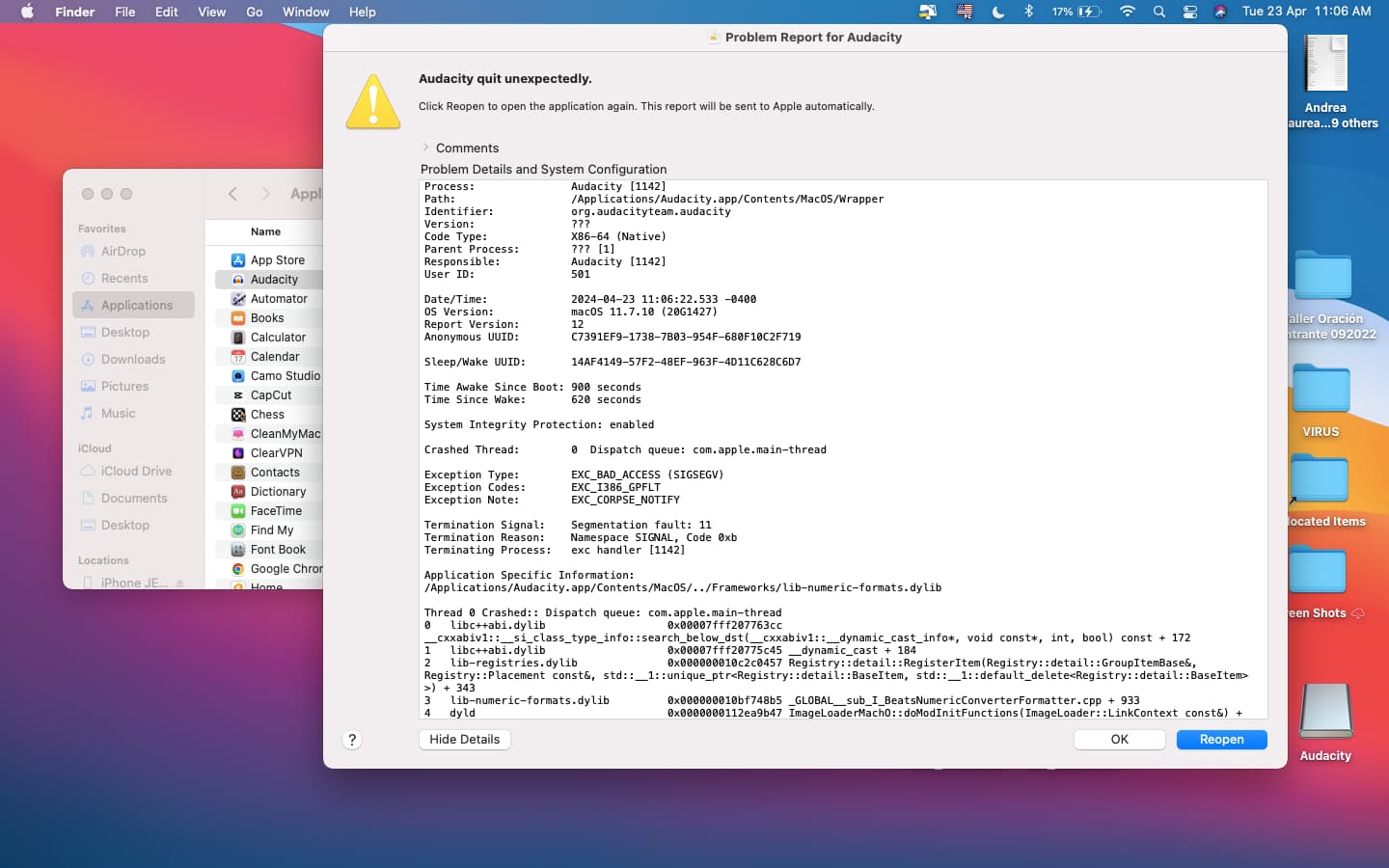
Task: Click the Do Not Disturb moon icon
Action: [997, 12]
